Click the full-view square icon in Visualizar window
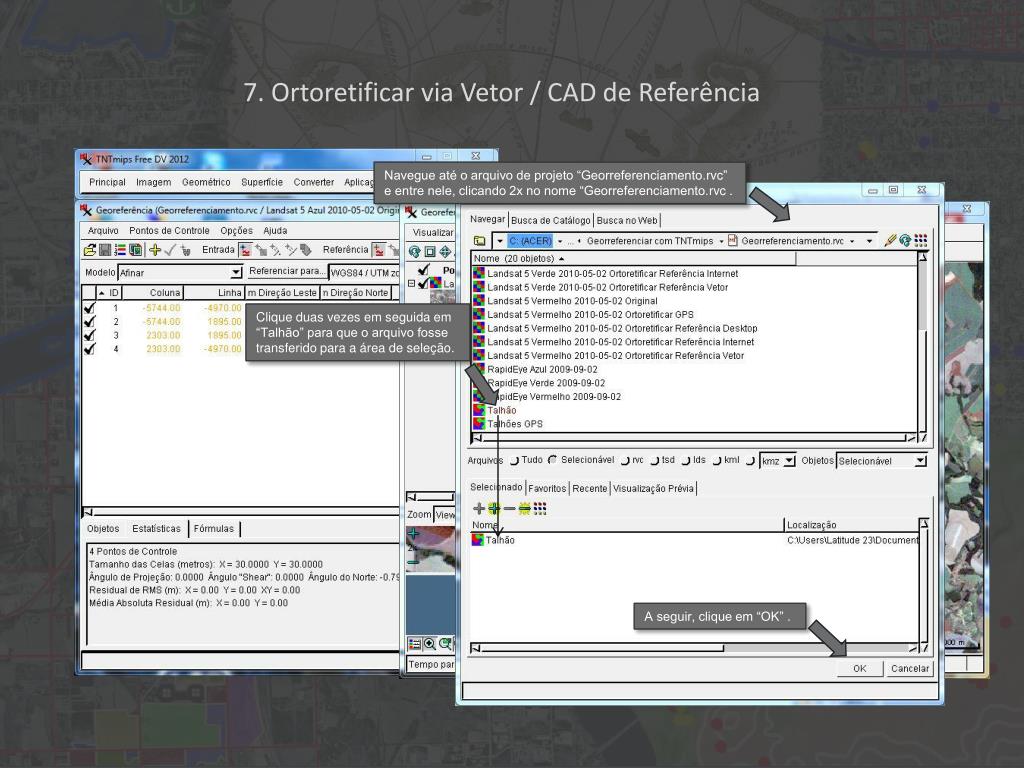Viewport: 1024px width, 768px height. click(430, 251)
